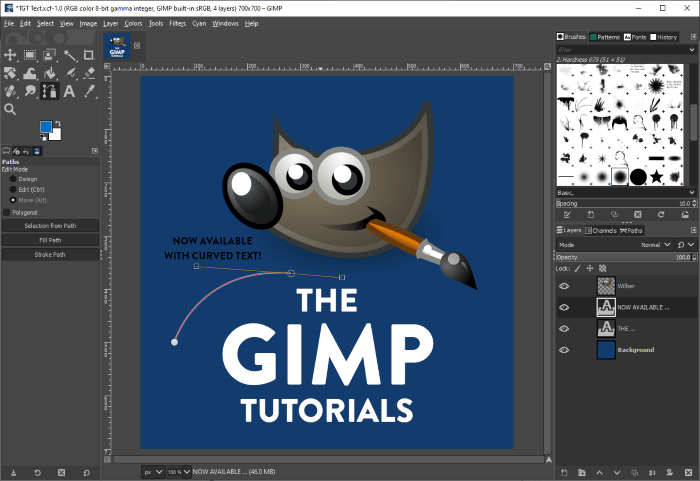Select the Unified Transform tool

tap(10, 73)
